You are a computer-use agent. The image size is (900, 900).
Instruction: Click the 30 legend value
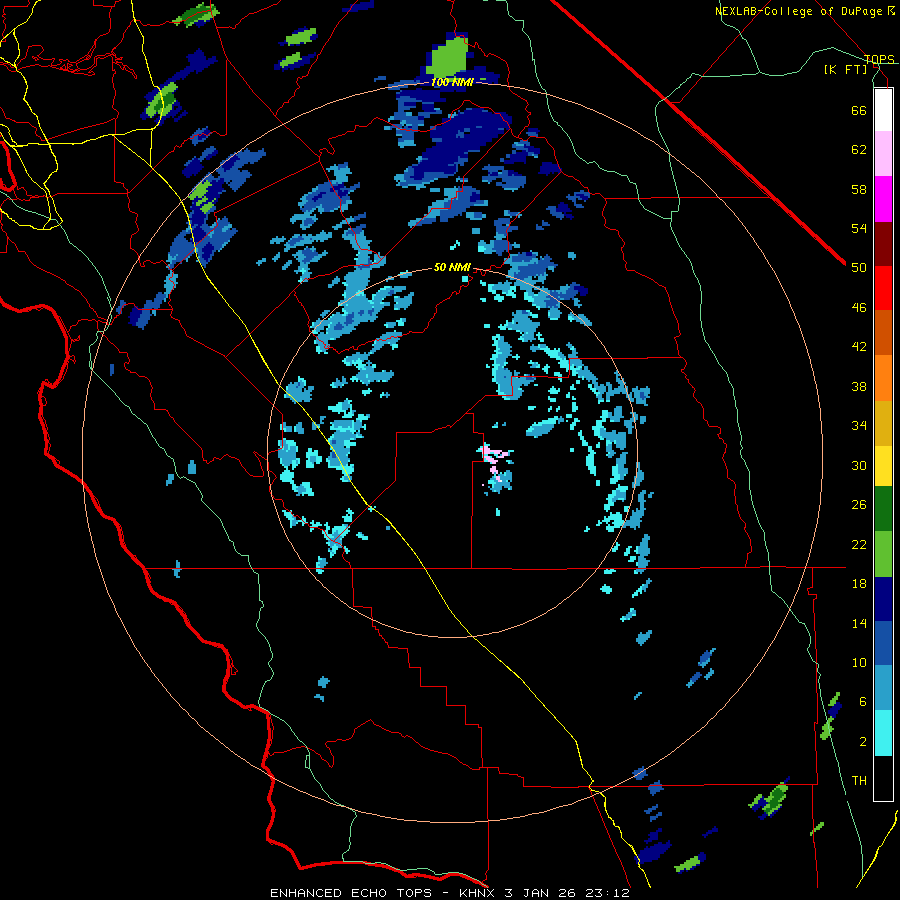point(859,465)
